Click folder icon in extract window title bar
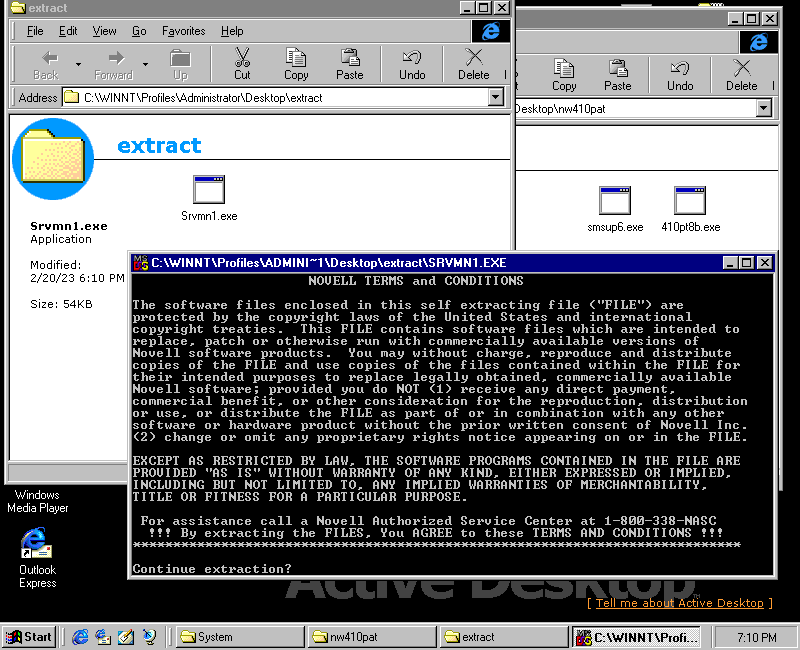 (x=18, y=8)
